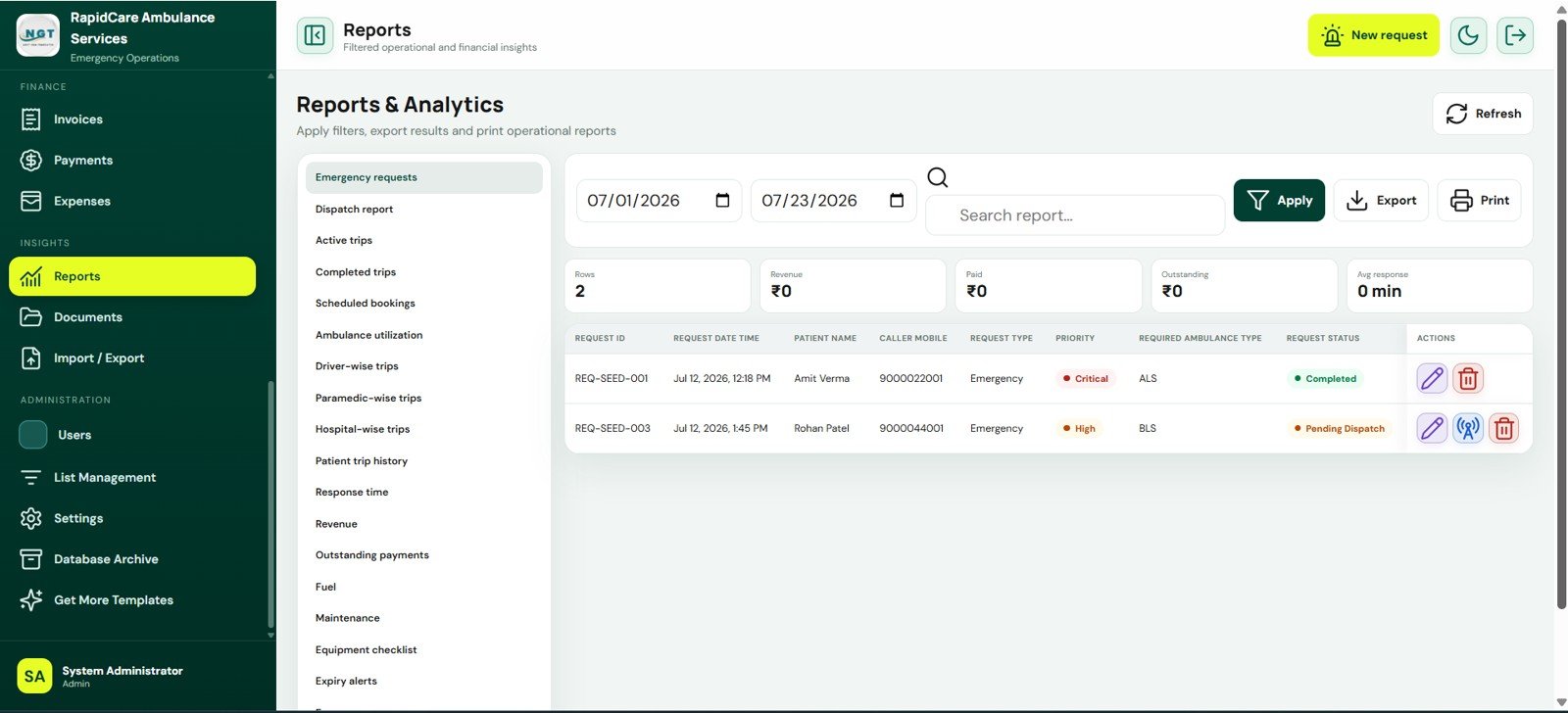Screen dimensions: 1568x713
Task: Click the REQUEST DATE TIME column header
Action: 716,338
